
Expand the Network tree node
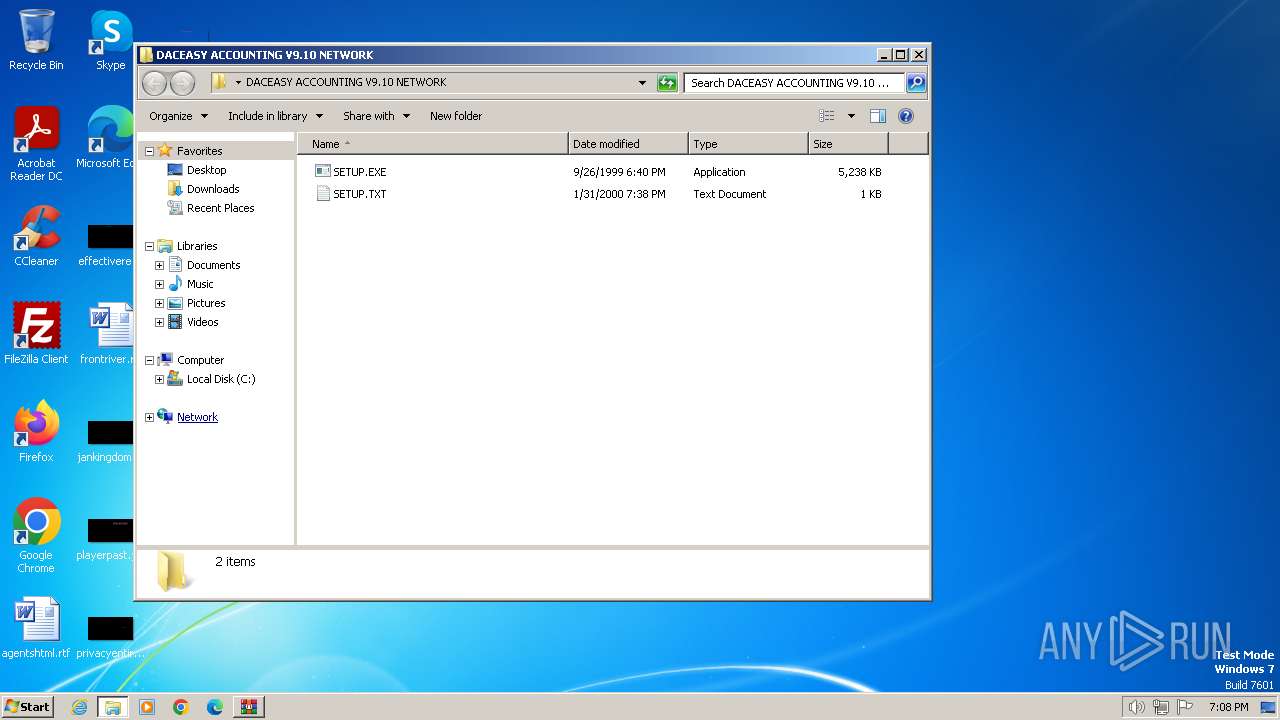pyautogui.click(x=150, y=417)
